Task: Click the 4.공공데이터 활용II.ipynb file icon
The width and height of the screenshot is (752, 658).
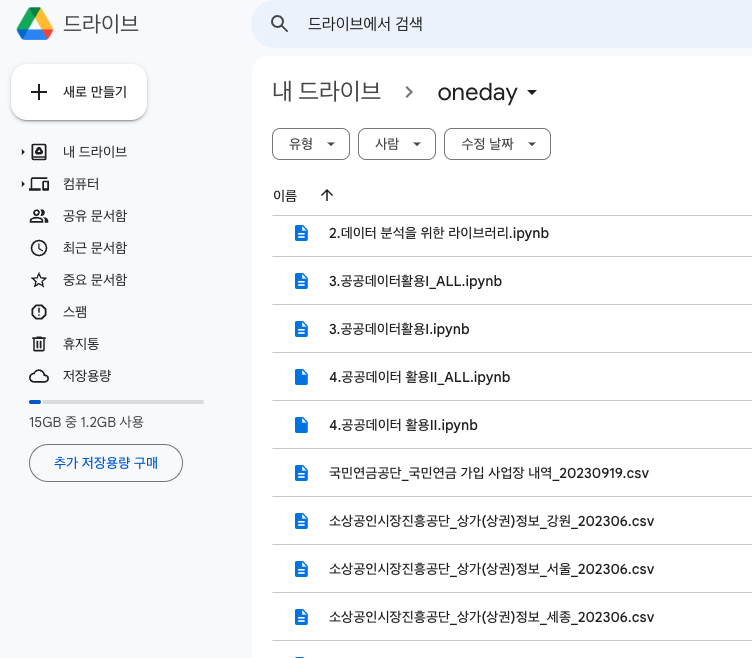Action: pyautogui.click(x=301, y=425)
